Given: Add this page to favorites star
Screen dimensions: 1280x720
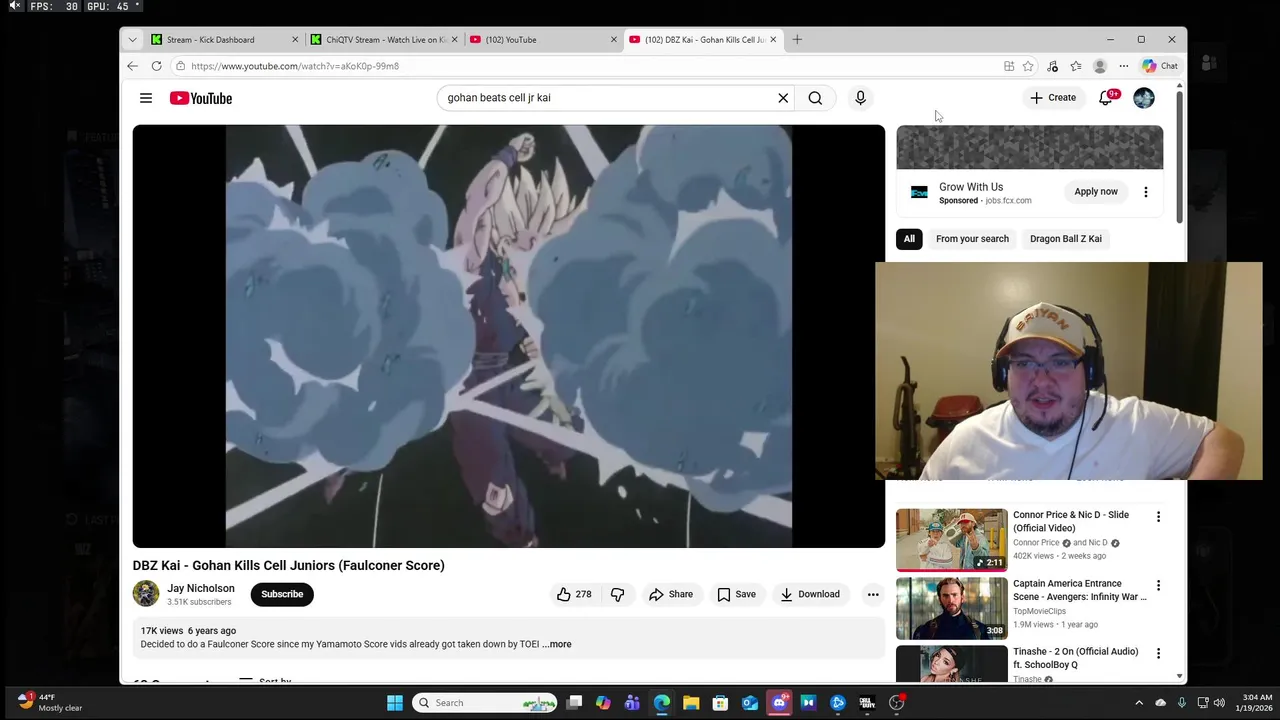Looking at the screenshot, I should tap(1028, 66).
